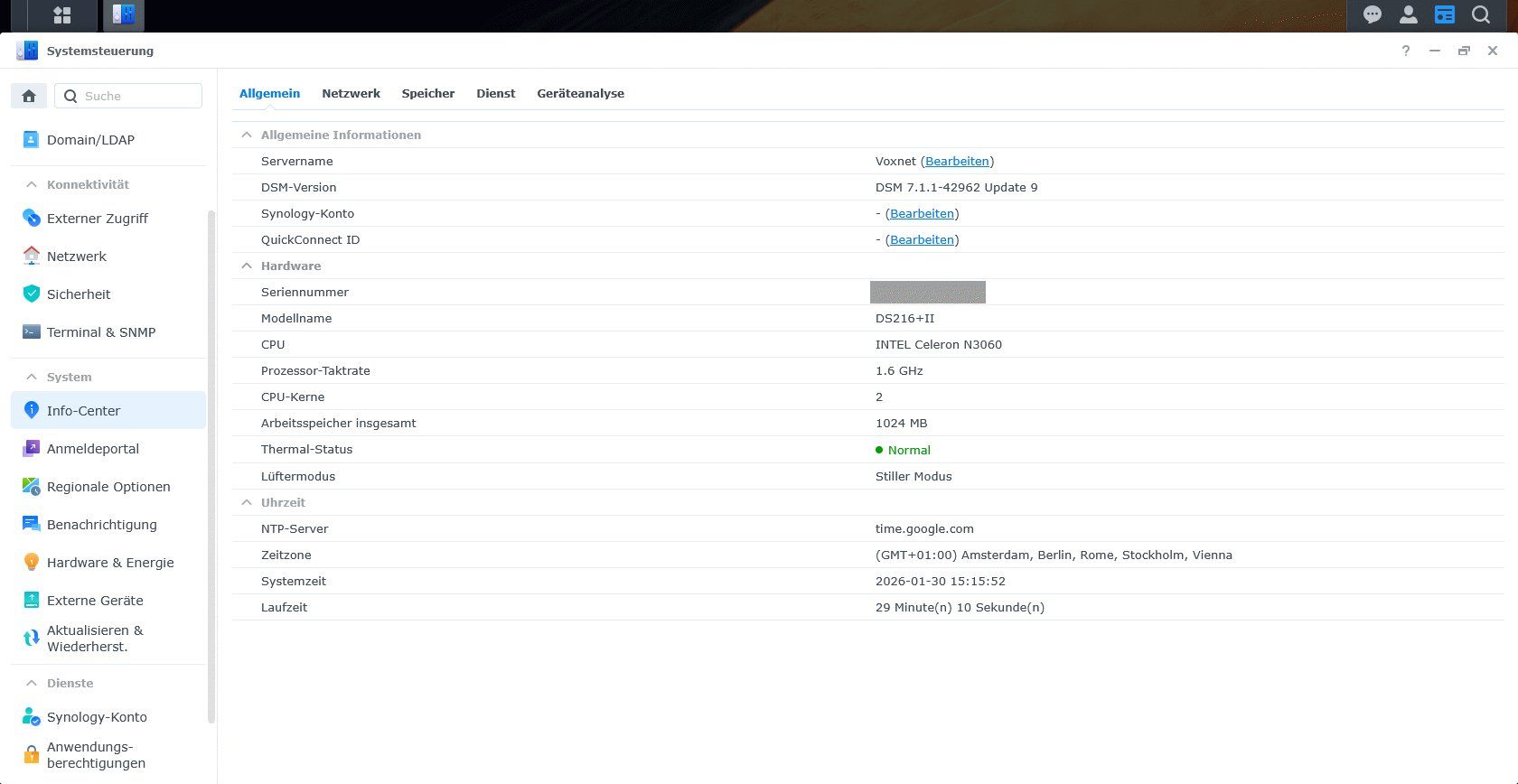
Task: Click the Netzwerk house icon in sidebar
Action: click(31, 257)
